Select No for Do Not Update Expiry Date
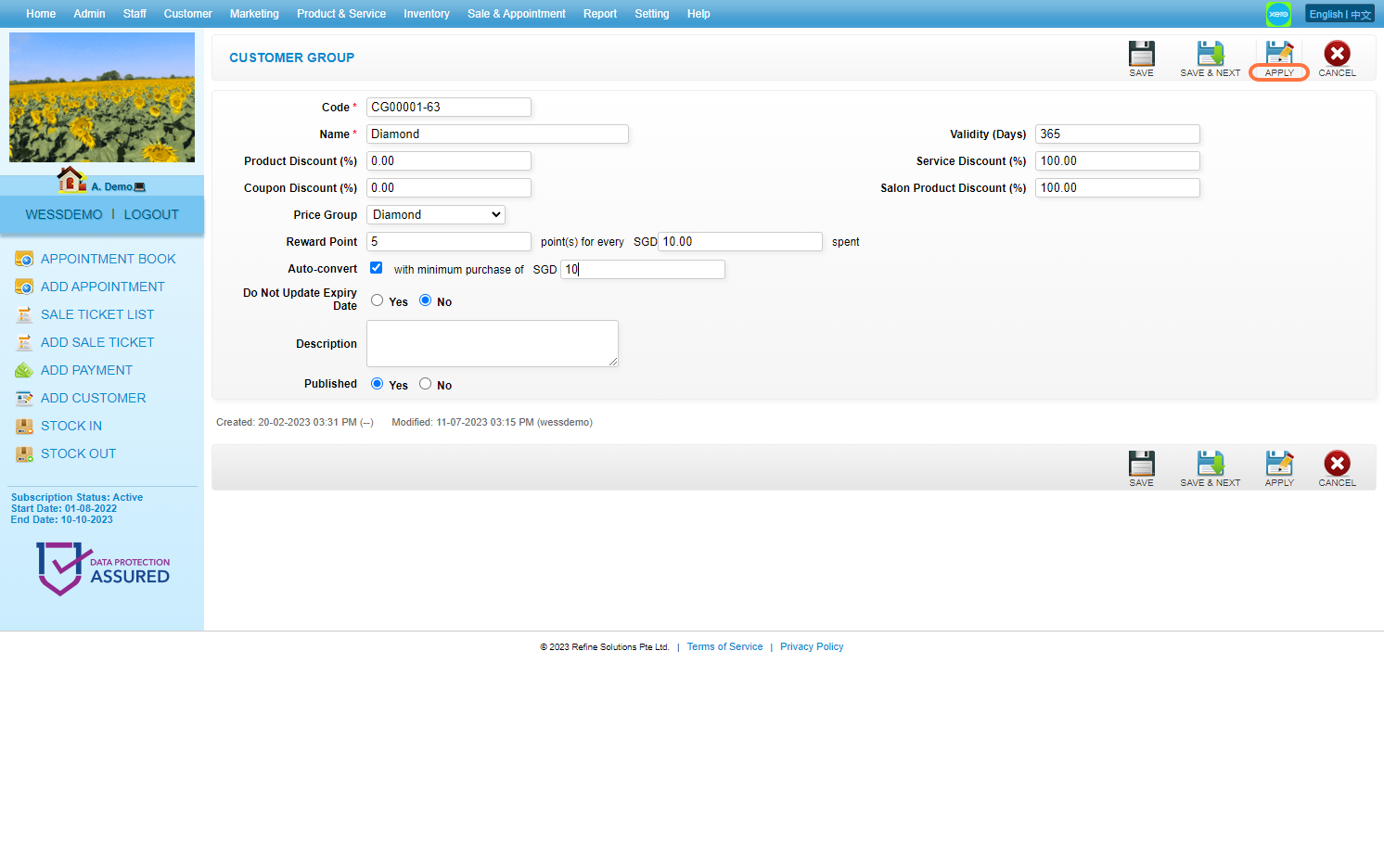This screenshot has width=1384, height=868. (x=425, y=300)
